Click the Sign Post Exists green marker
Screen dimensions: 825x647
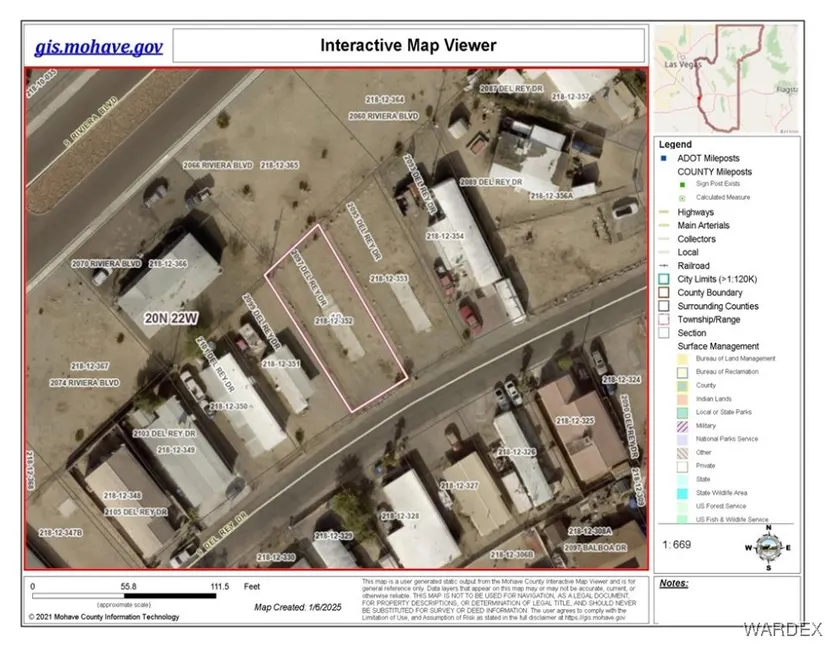tap(681, 183)
